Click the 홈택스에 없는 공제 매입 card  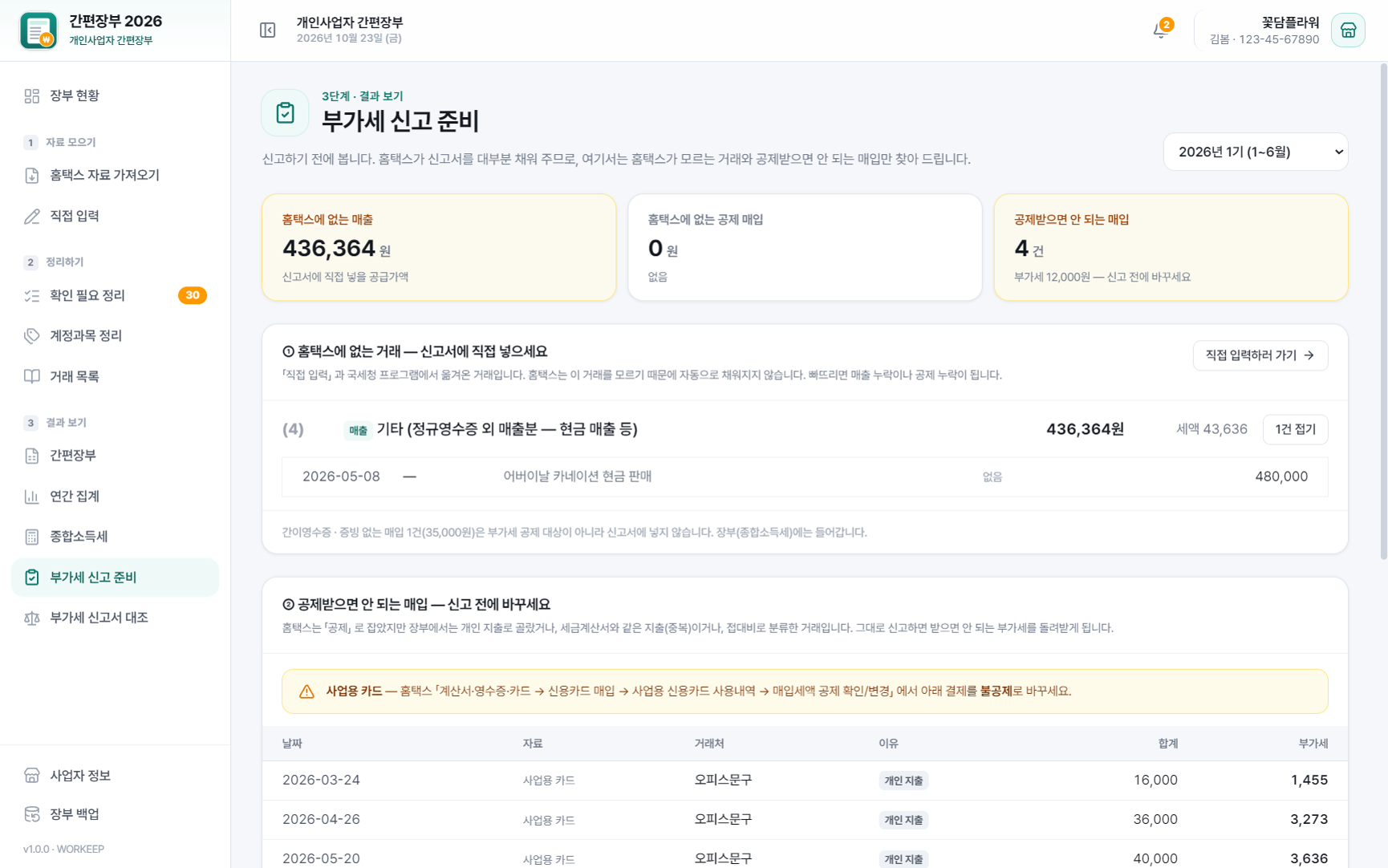pyautogui.click(x=805, y=247)
